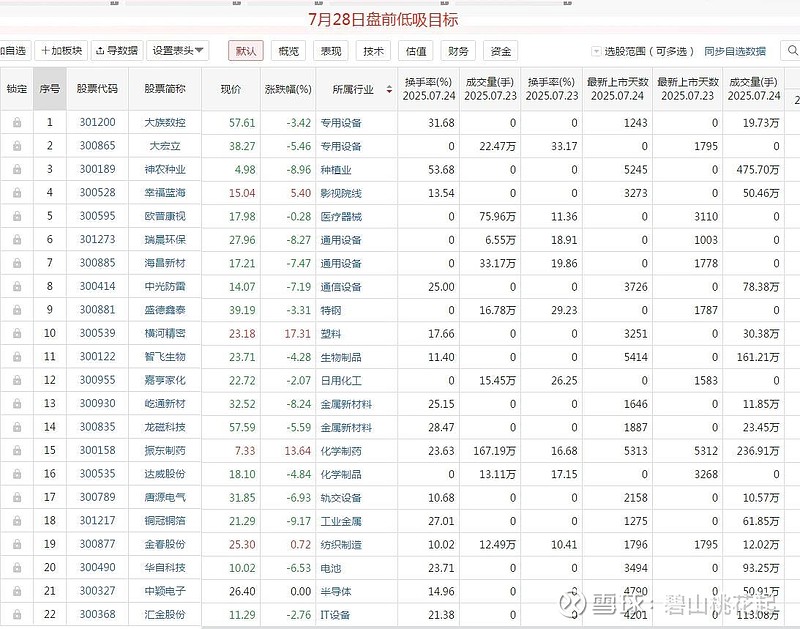Click the 导数据 export button
The image size is (800, 629).
117,51
